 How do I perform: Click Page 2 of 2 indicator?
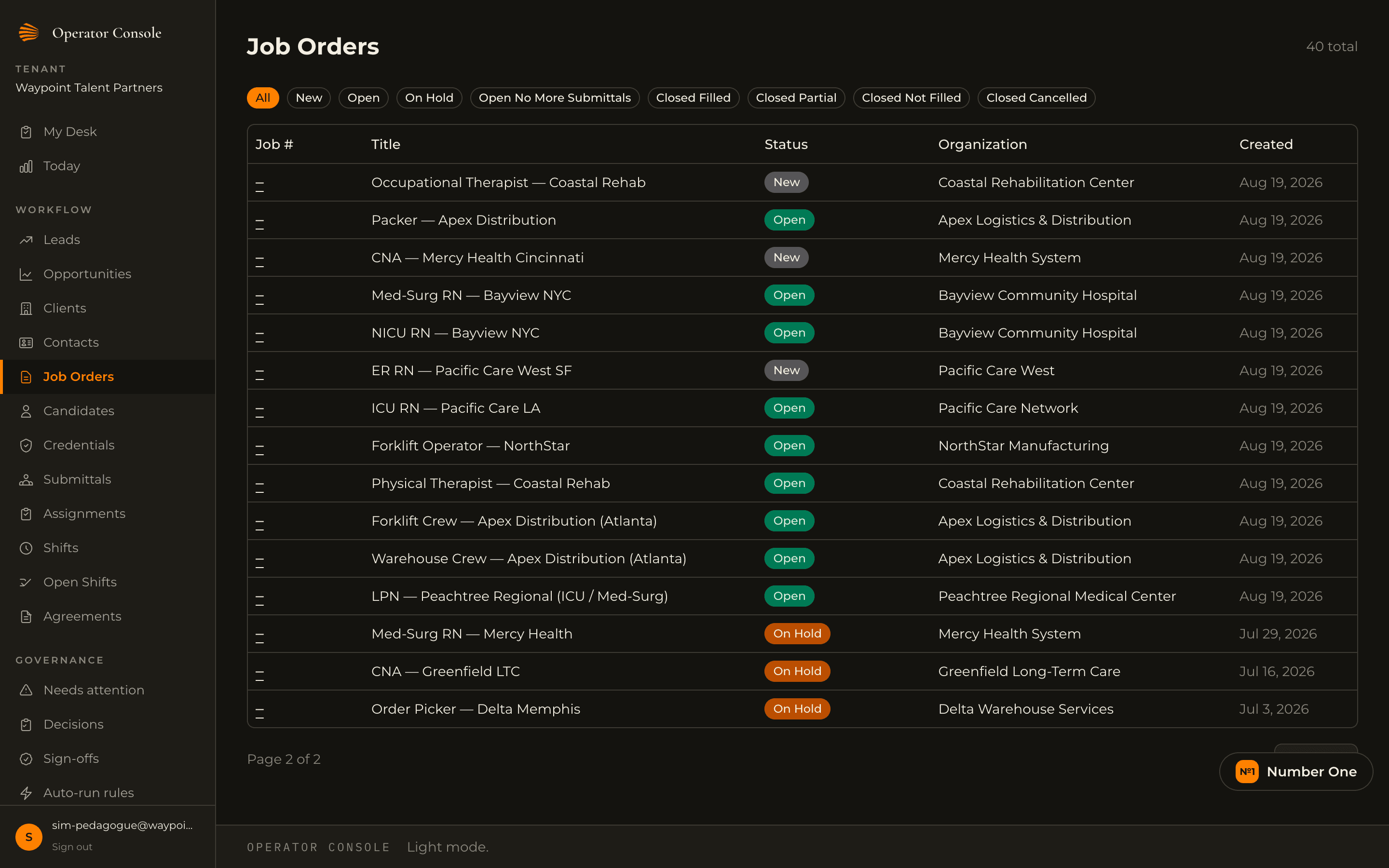click(284, 759)
